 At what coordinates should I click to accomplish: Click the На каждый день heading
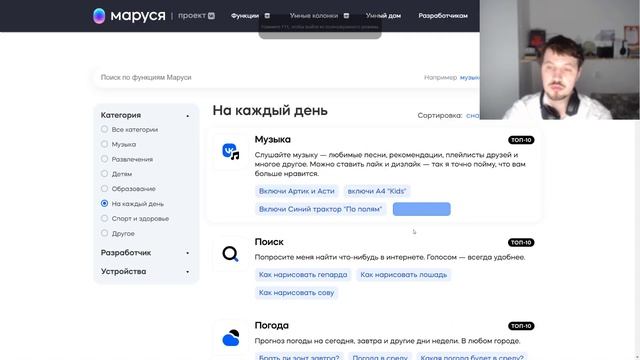270,111
